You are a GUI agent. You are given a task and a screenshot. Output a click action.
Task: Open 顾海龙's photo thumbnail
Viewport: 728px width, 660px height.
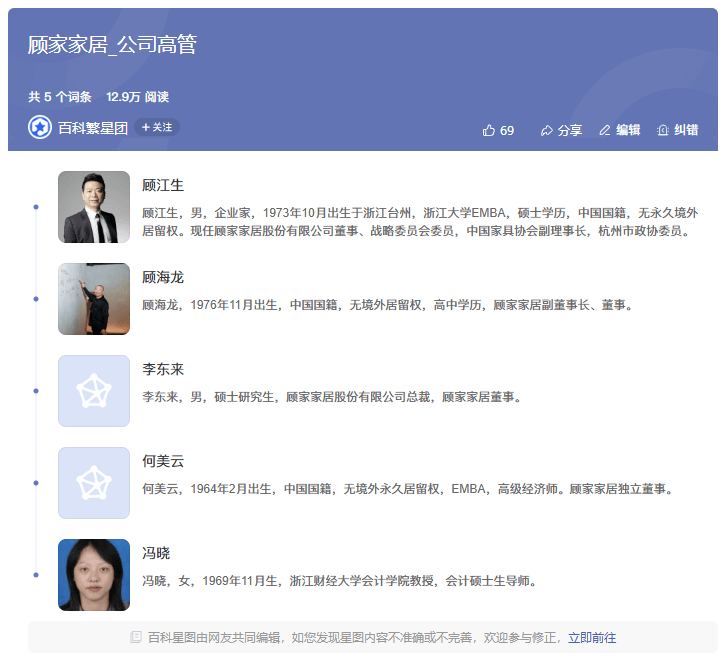point(94,299)
